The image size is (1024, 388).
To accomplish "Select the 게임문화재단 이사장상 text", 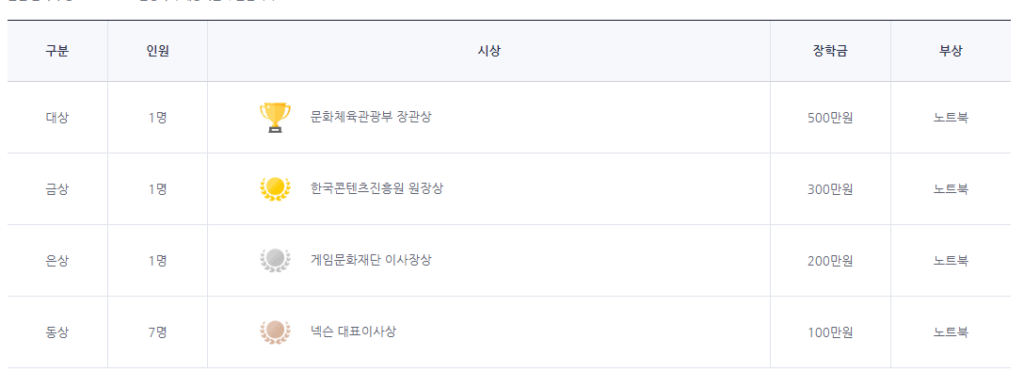I will pyautogui.click(x=371, y=260).
